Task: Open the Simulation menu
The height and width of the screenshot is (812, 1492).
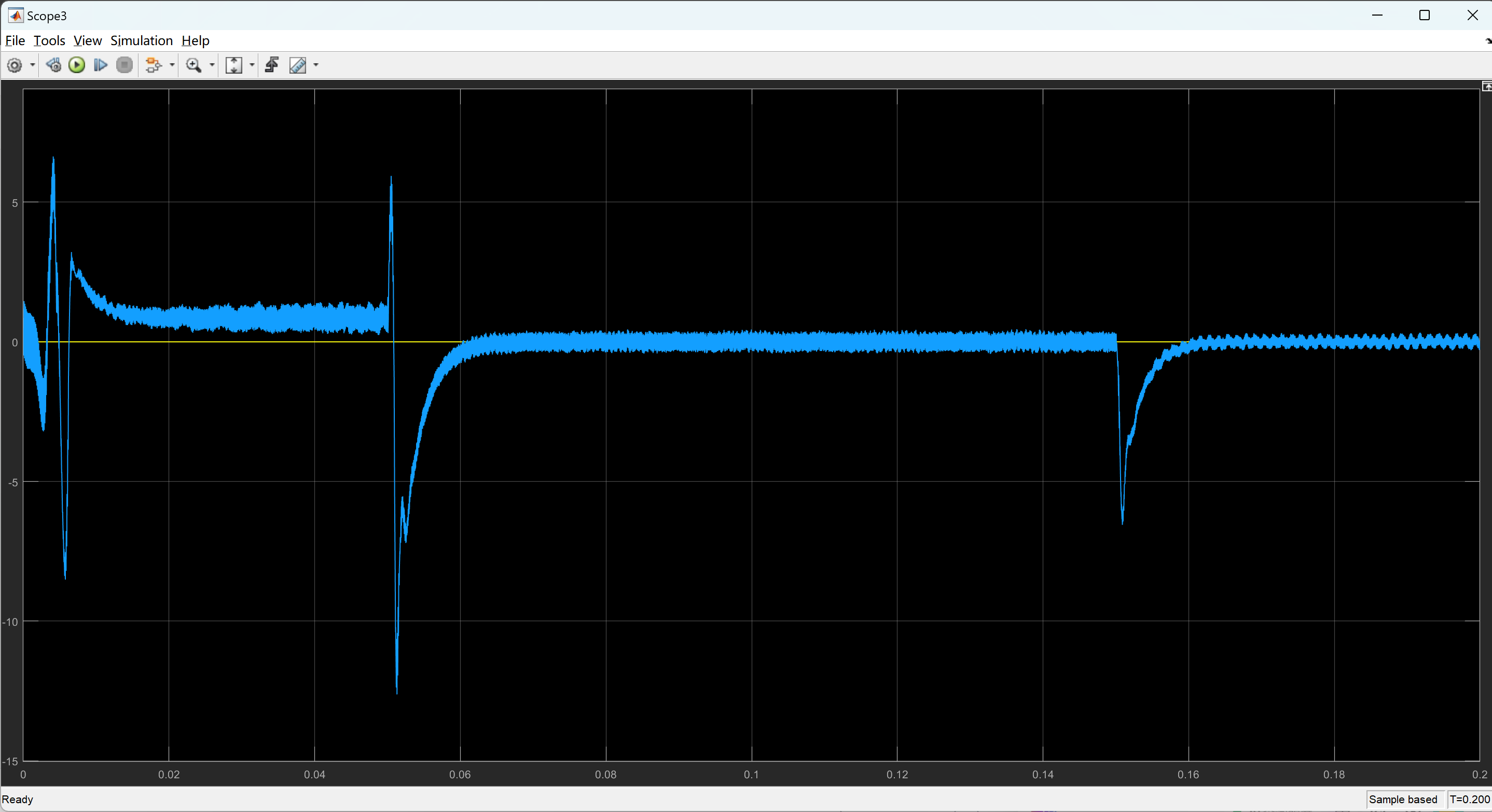Action: 141,40
